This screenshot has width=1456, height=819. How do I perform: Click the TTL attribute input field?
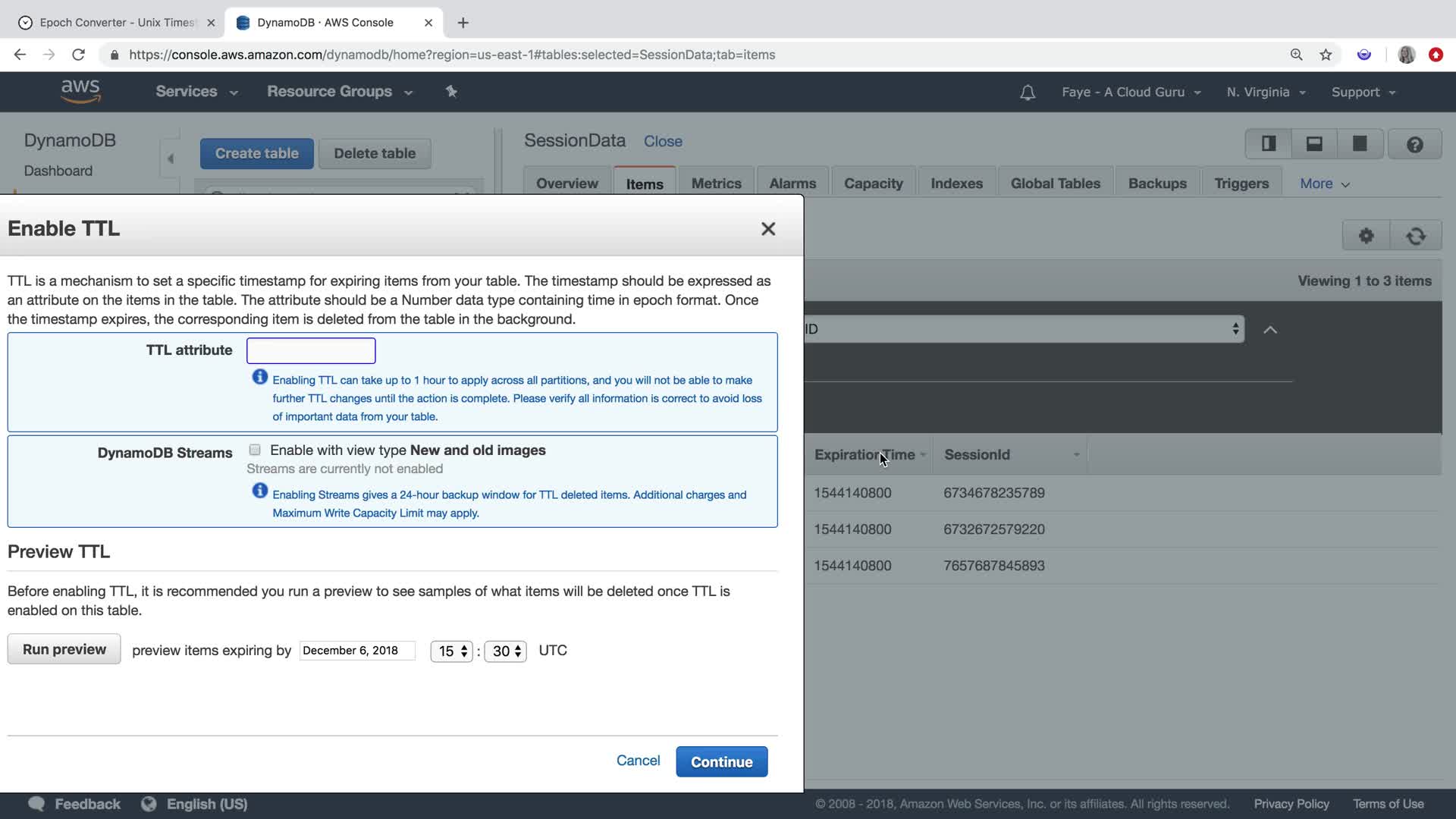311,350
